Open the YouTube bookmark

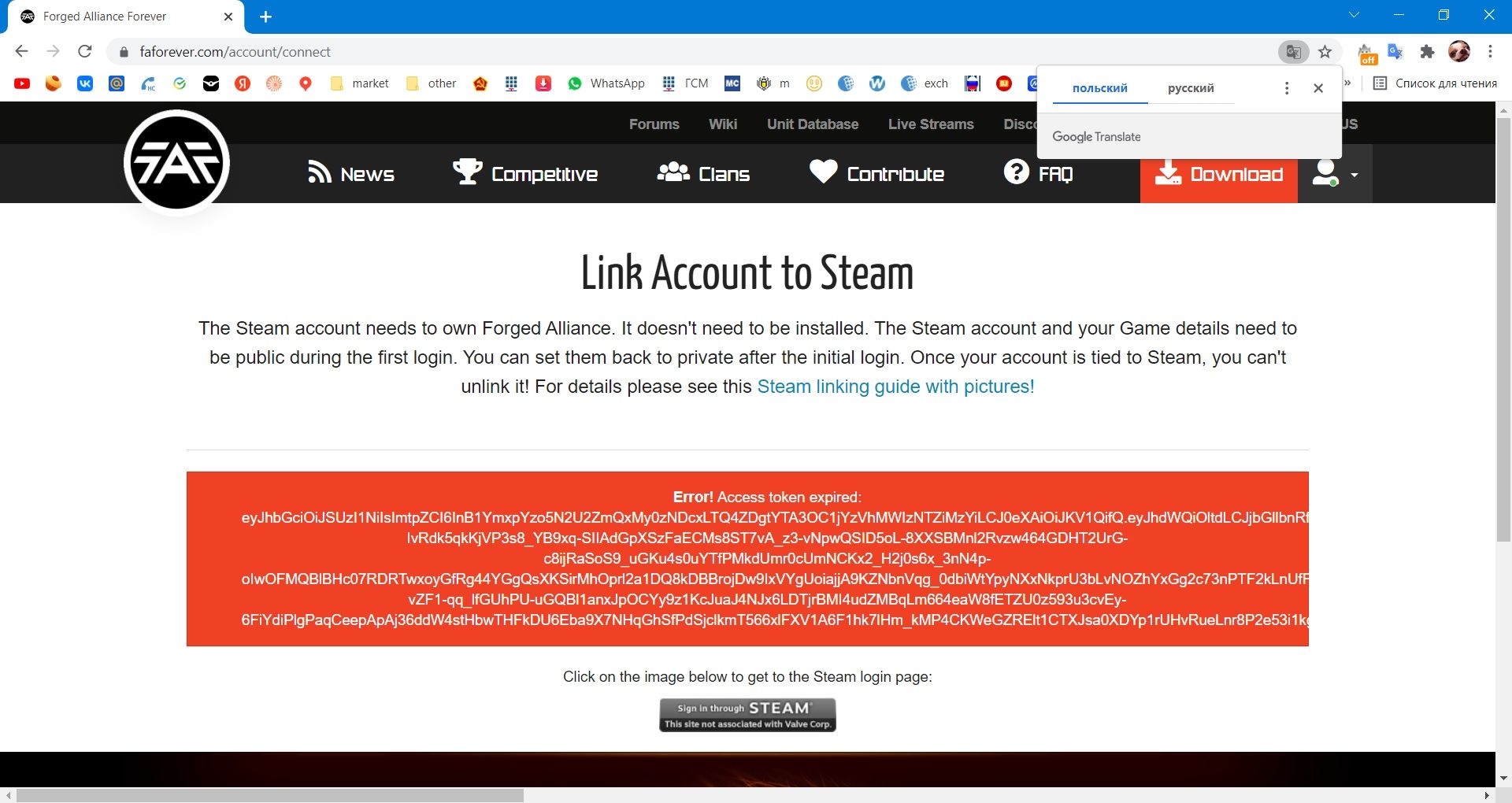click(22, 83)
